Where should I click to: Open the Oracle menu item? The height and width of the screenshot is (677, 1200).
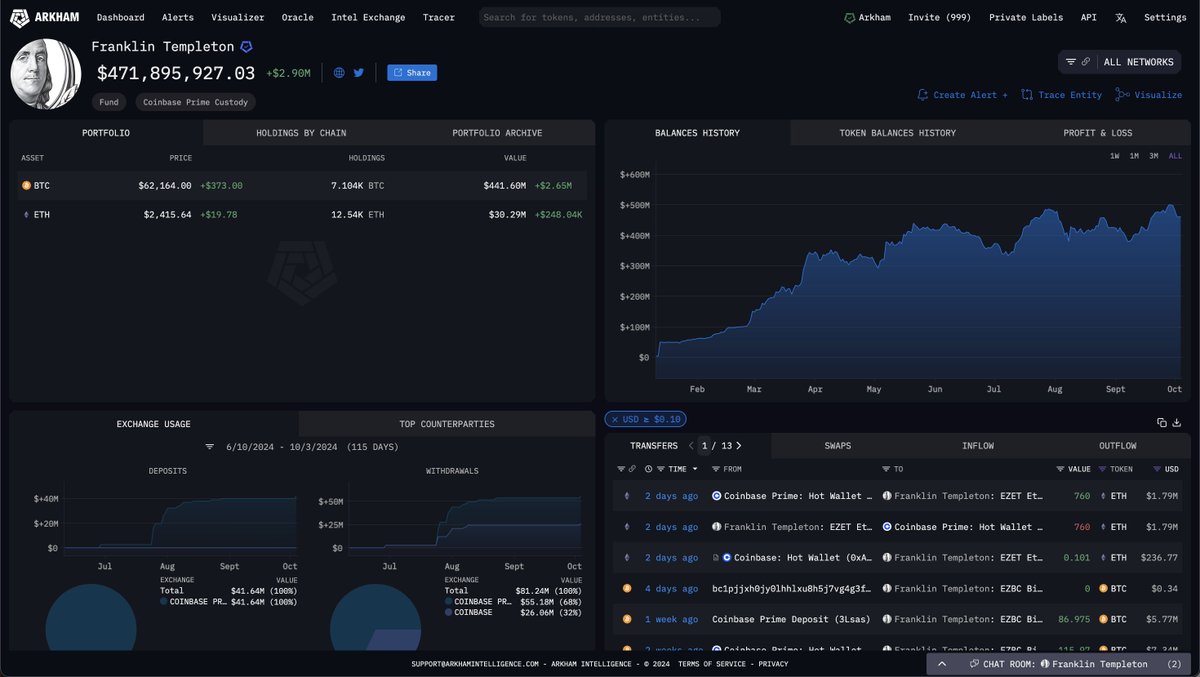297,17
